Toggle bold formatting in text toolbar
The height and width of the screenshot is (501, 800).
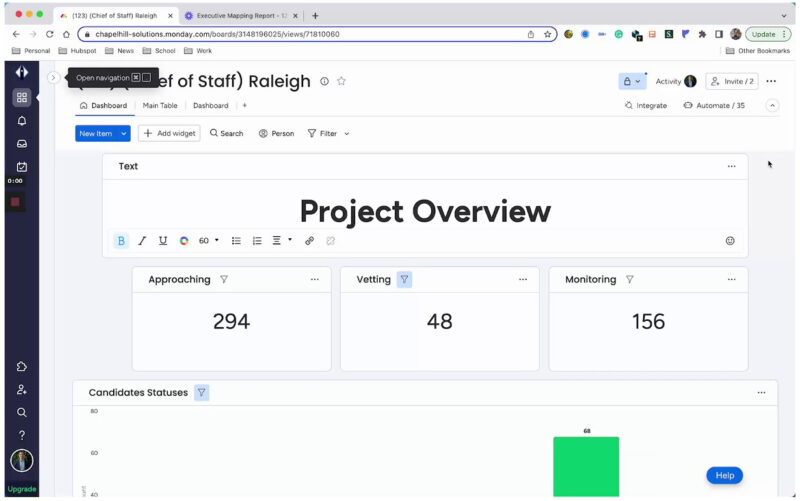pyautogui.click(x=121, y=241)
